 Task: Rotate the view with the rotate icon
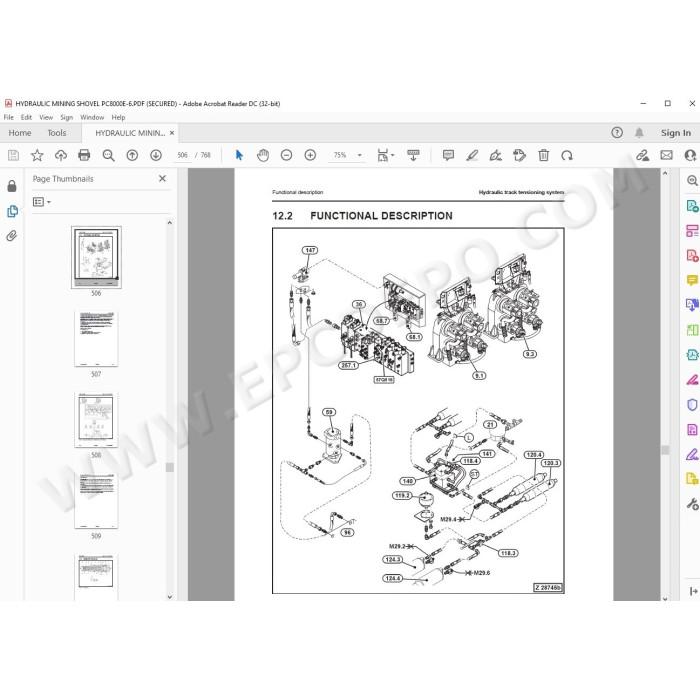point(567,155)
